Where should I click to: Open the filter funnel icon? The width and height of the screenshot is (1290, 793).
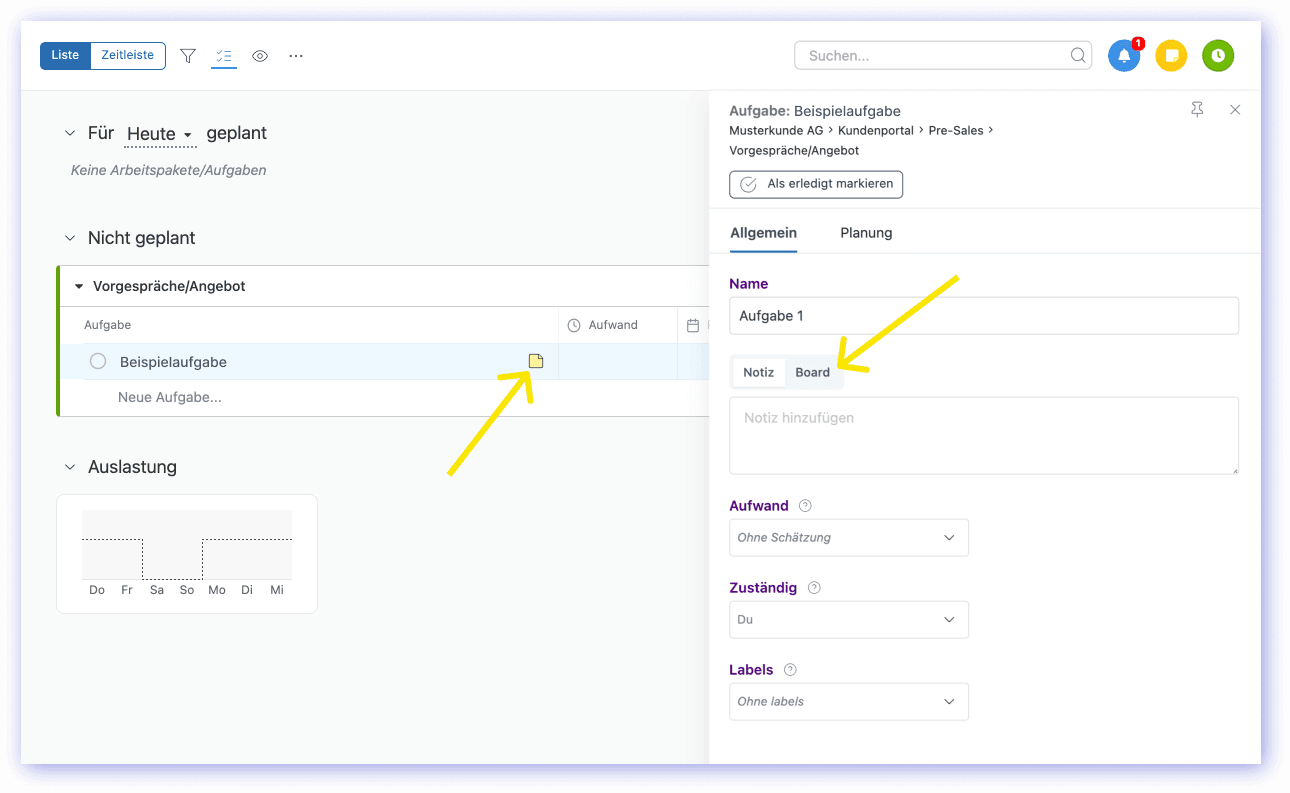188,56
